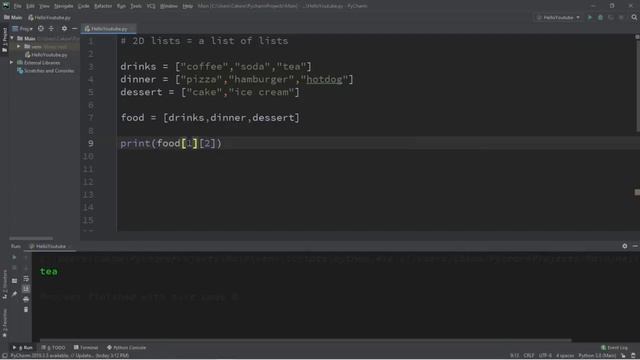Click the 'hotdog' string in line 4
The width and height of the screenshot is (640, 360).
click(x=324, y=79)
